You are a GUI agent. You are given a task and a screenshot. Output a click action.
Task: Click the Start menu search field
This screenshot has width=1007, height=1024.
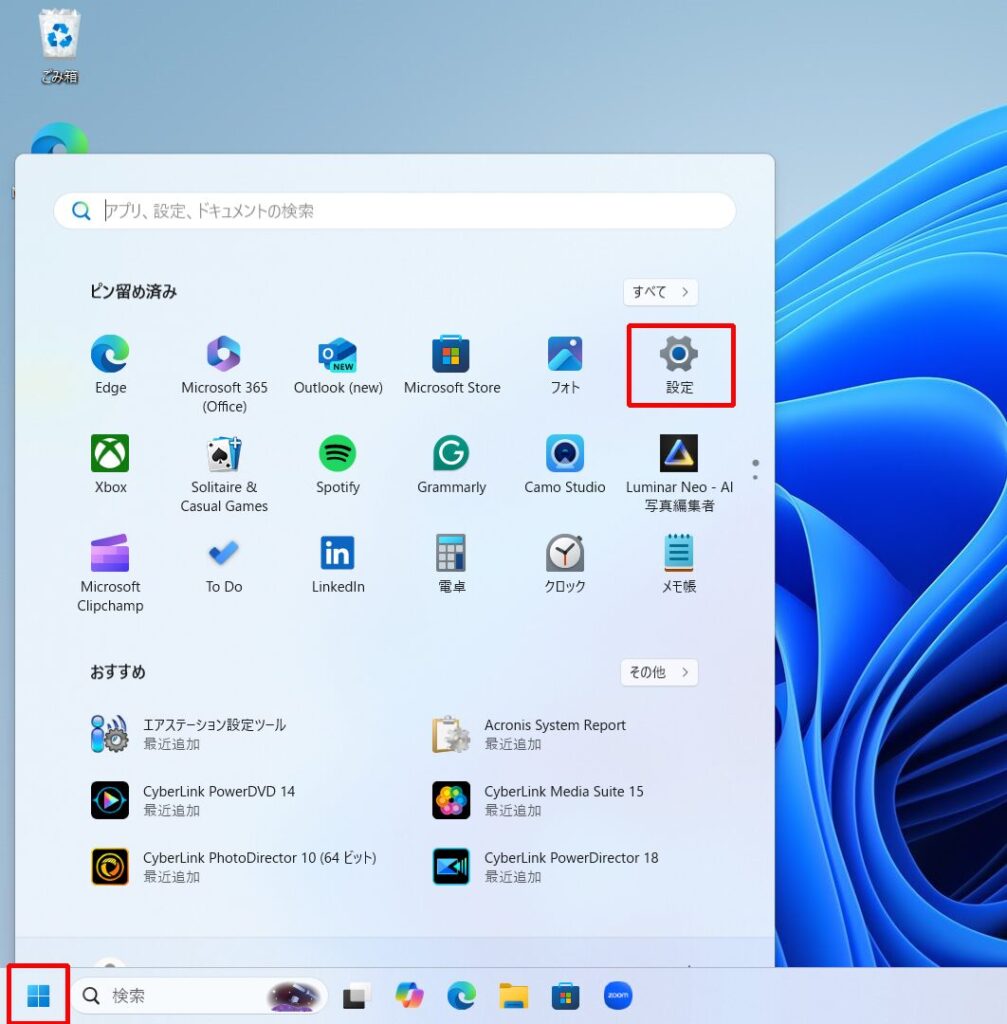coord(394,210)
